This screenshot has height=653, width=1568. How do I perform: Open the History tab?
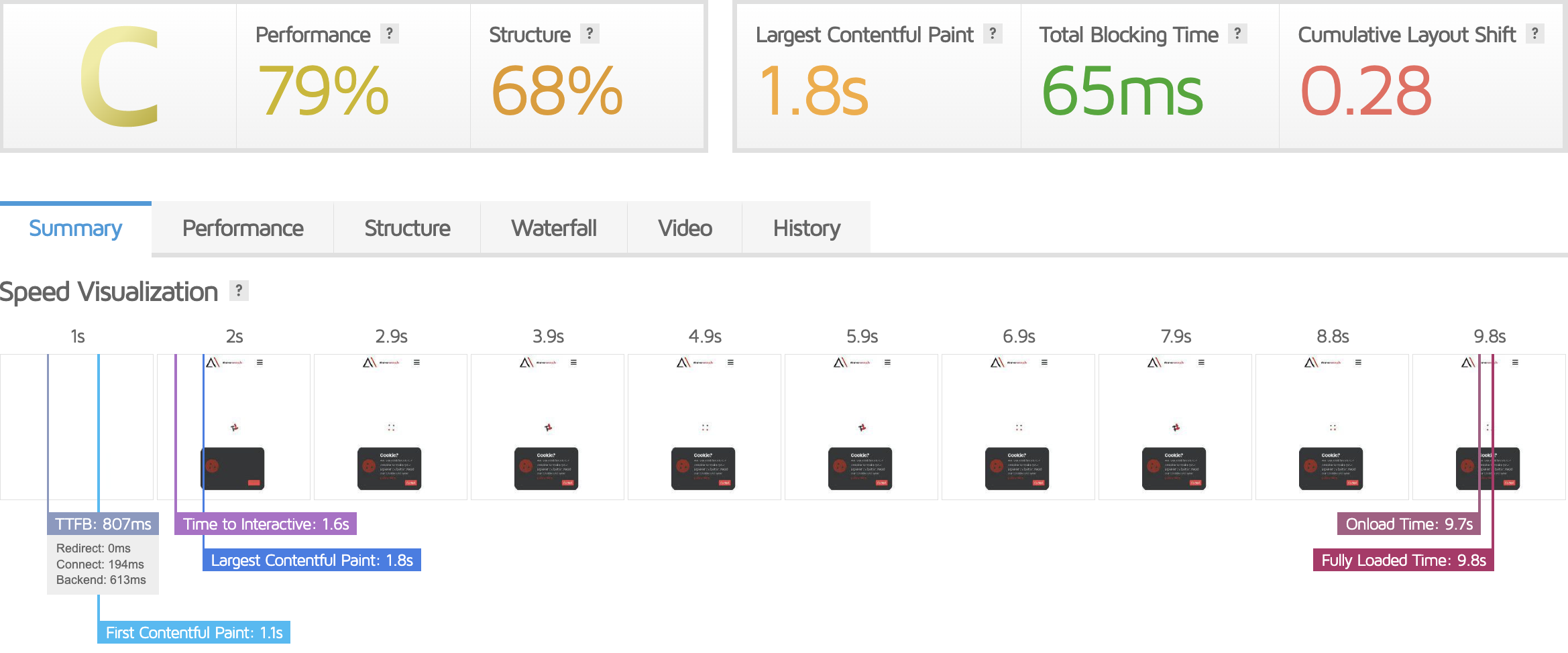[806, 229]
